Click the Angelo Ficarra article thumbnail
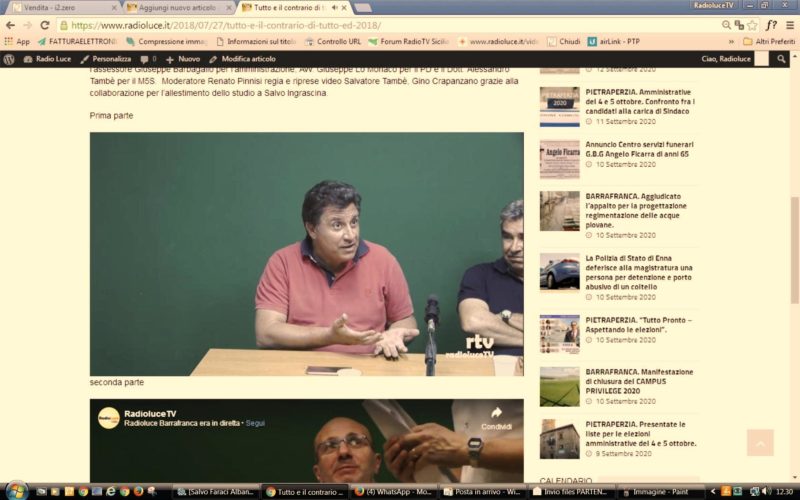The height and width of the screenshot is (500, 800). click(560, 159)
